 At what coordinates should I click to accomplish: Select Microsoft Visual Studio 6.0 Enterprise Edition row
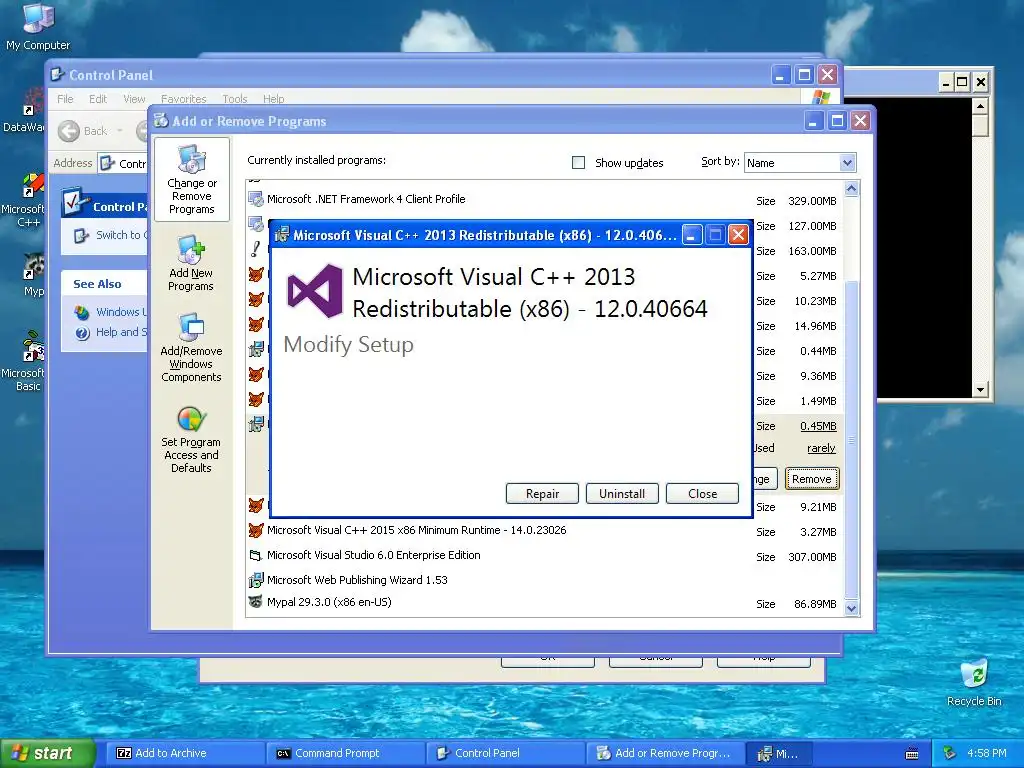click(x=545, y=556)
